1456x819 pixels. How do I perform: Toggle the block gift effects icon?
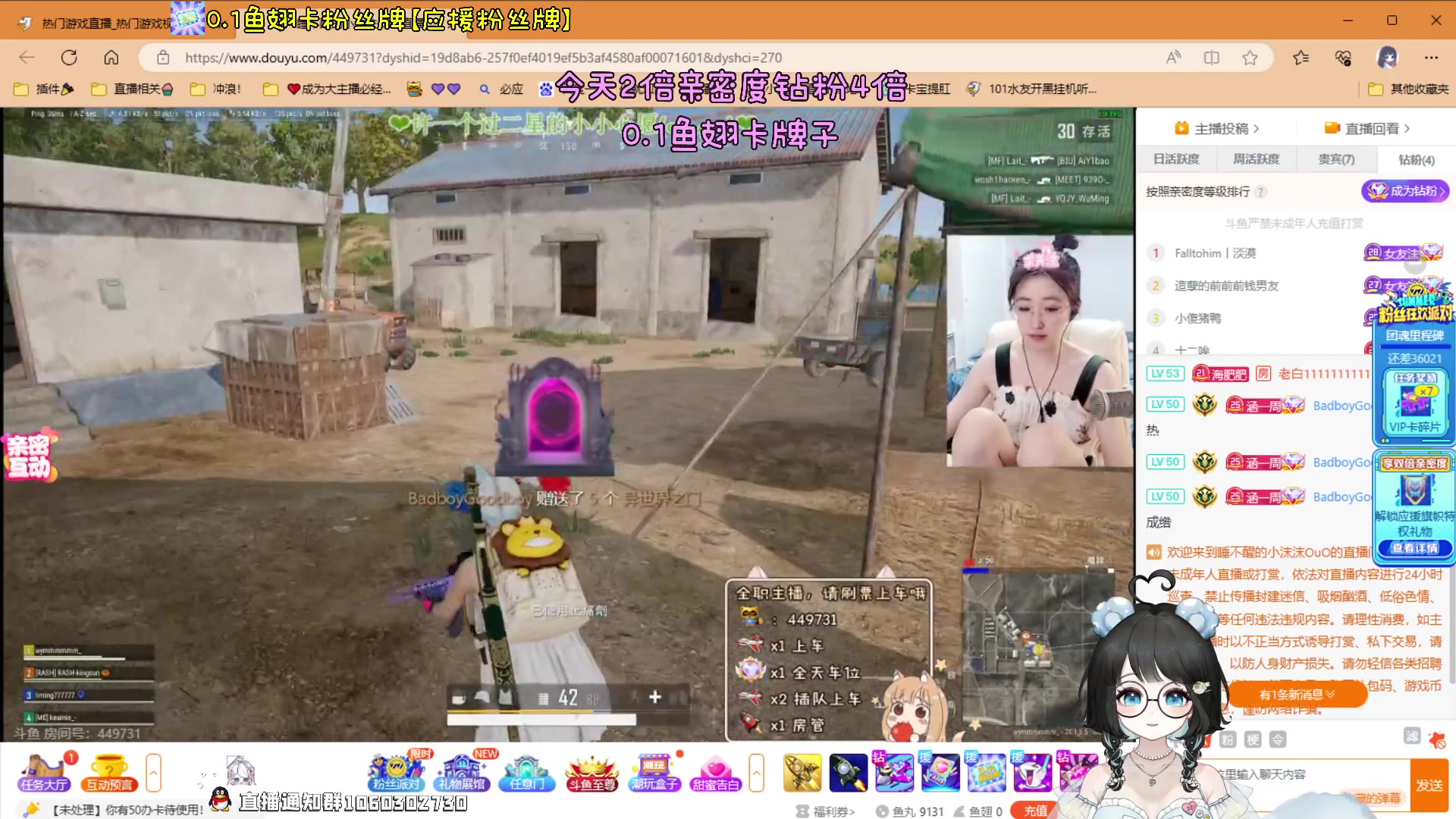point(1436,739)
